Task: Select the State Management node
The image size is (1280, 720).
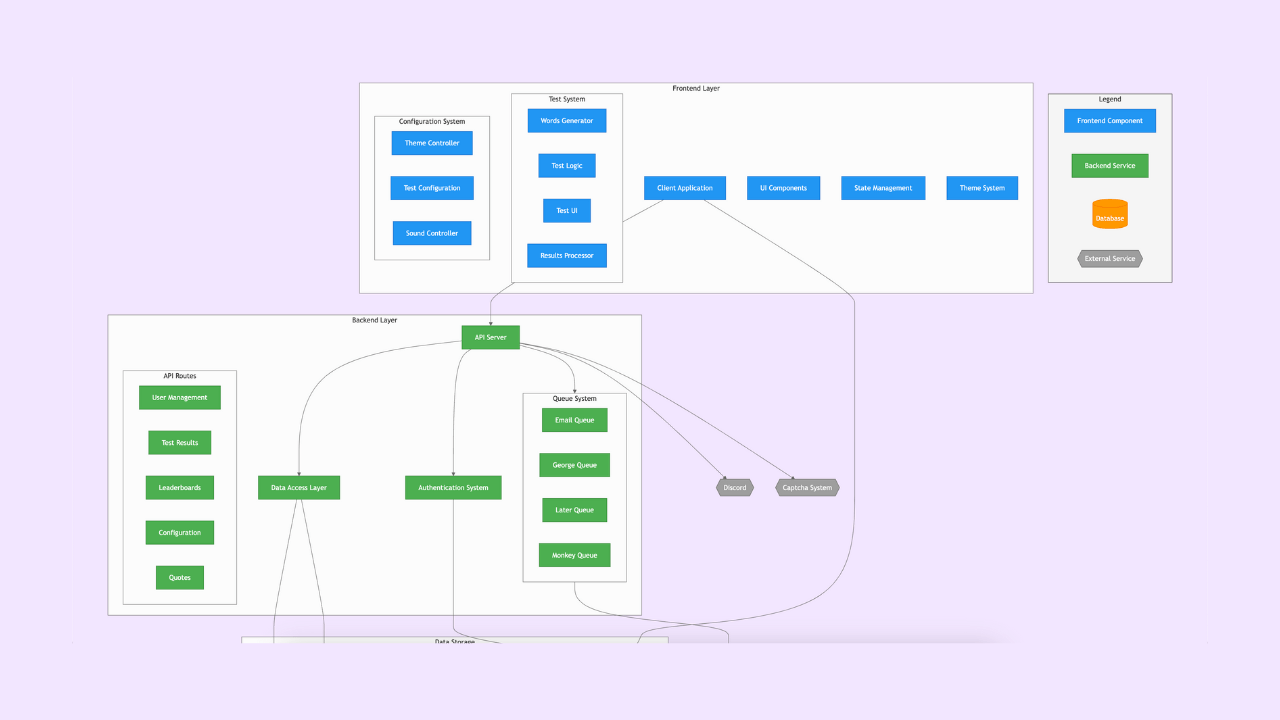Action: [883, 188]
